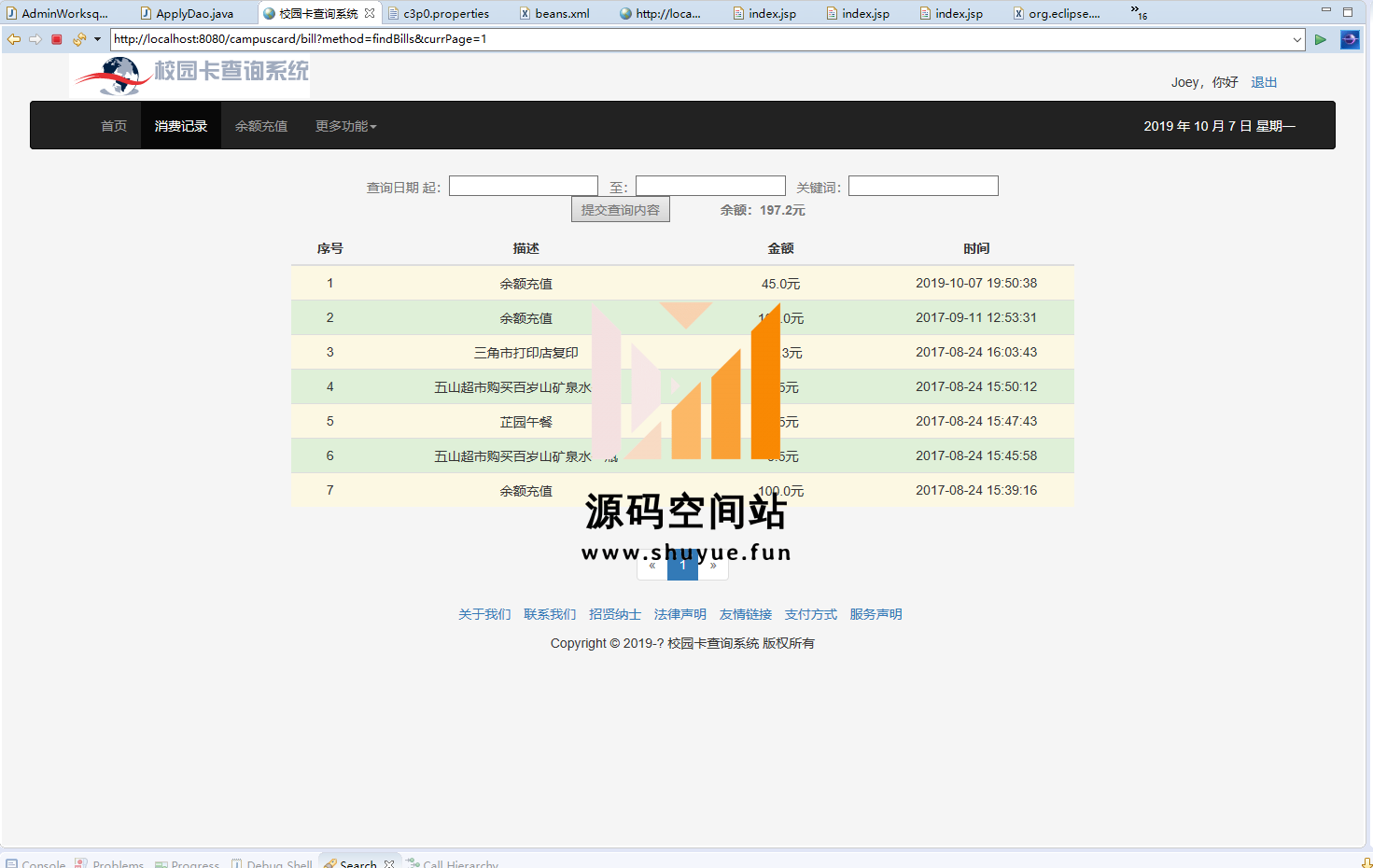The image size is (1373, 868).
Task: Go to next page with » pagination arrow
Action: (713, 565)
